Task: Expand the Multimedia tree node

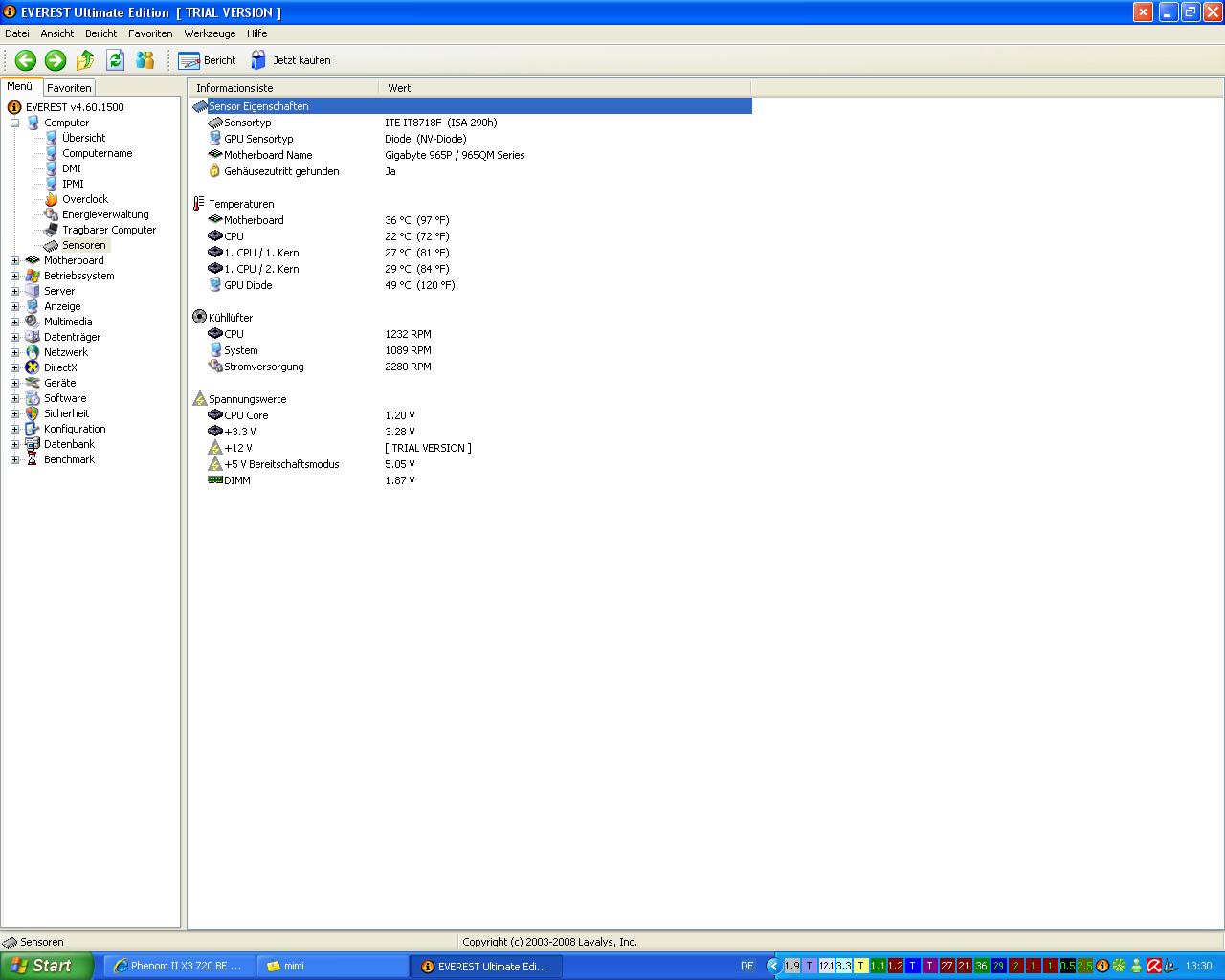Action: click(x=14, y=322)
